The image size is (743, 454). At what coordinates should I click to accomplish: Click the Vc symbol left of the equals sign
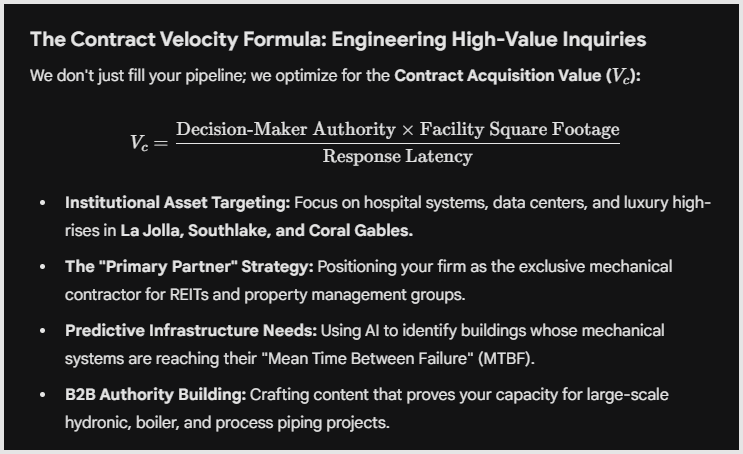(141, 142)
